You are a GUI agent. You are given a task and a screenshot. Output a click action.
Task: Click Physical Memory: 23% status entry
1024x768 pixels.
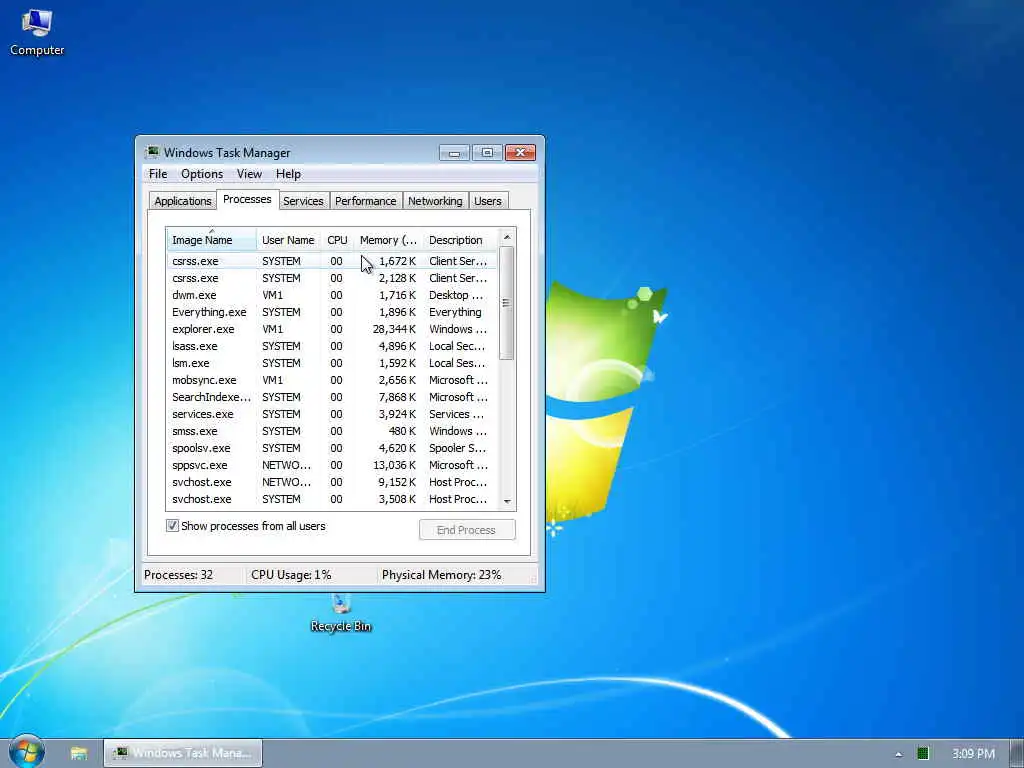pyautogui.click(x=441, y=575)
